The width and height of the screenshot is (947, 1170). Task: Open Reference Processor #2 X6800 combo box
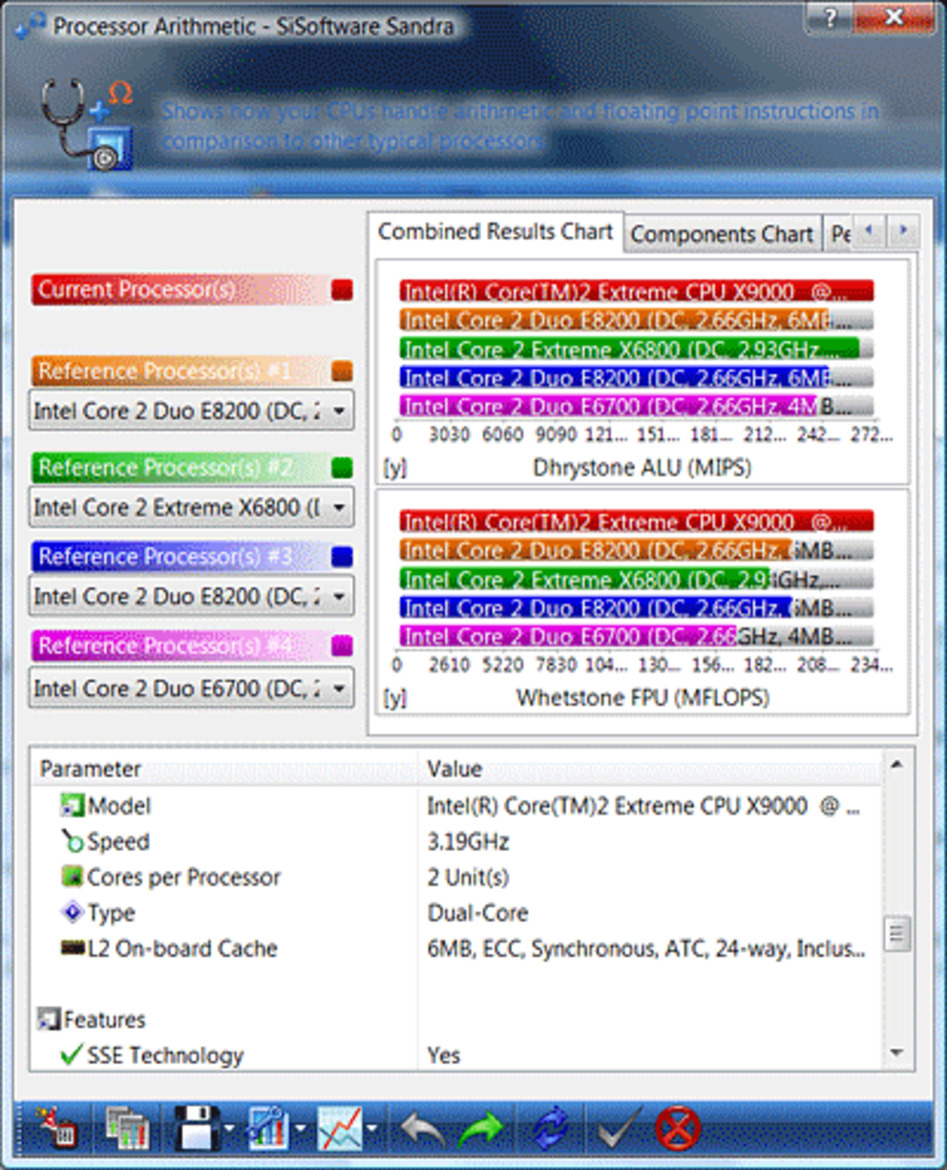tap(191, 507)
